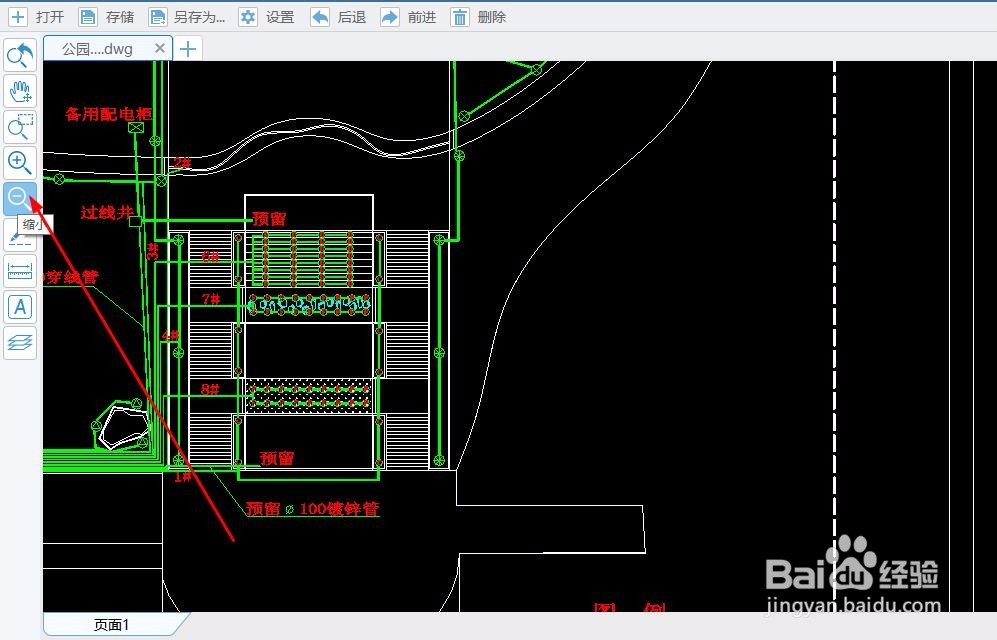997x640 pixels.
Task: Open a file with 打开 button
Action: coord(36,17)
